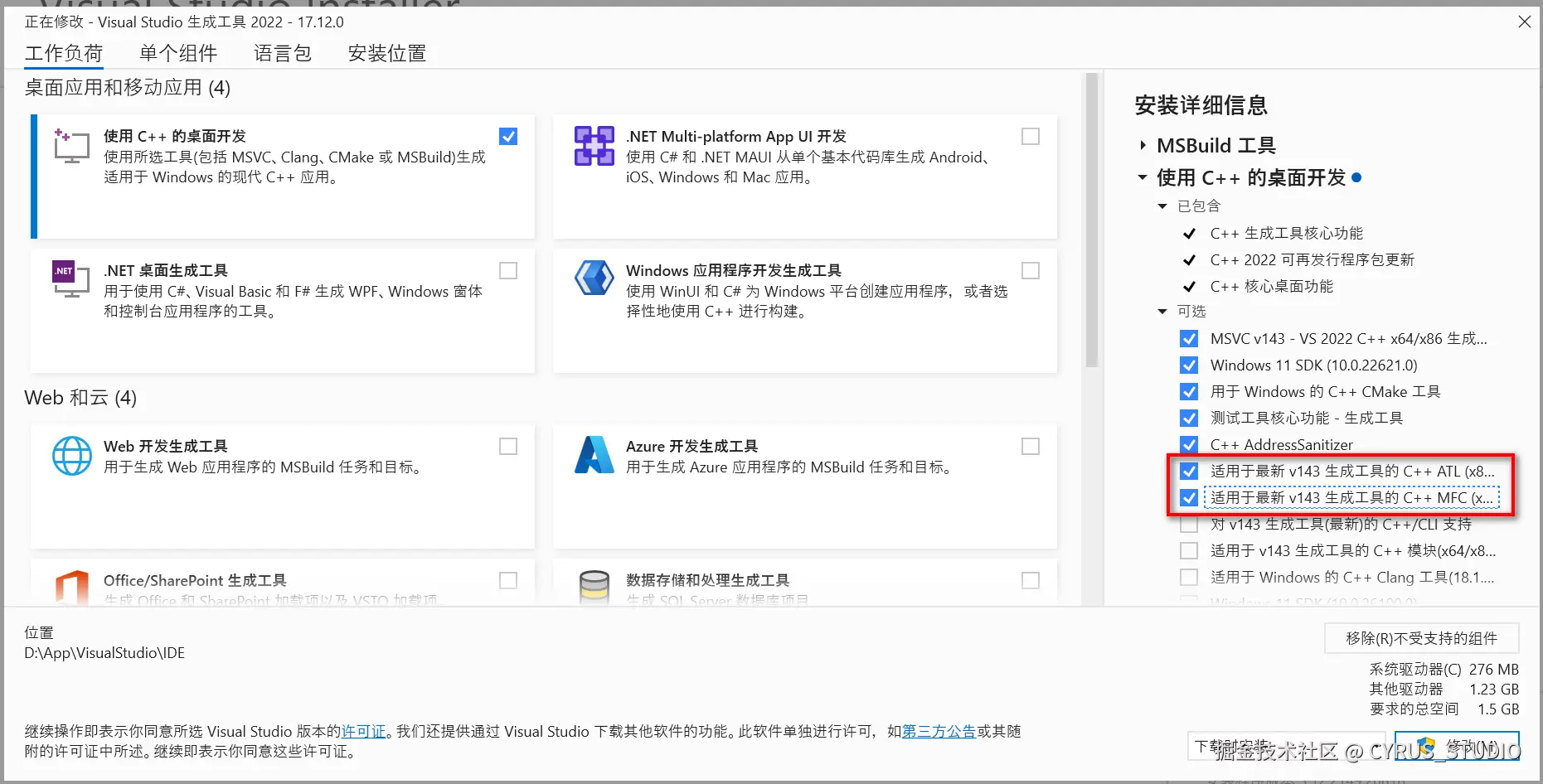Open the 许可证 link
Viewport: 1543px width, 784px height.
(x=364, y=732)
